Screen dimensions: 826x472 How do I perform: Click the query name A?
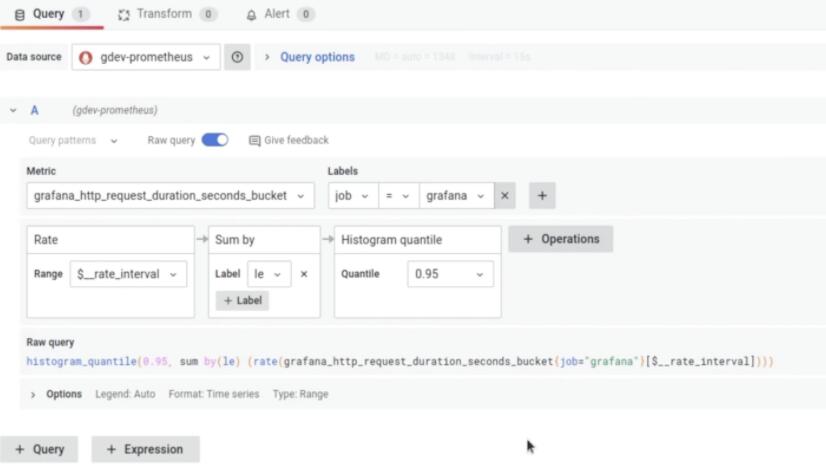coord(34,110)
